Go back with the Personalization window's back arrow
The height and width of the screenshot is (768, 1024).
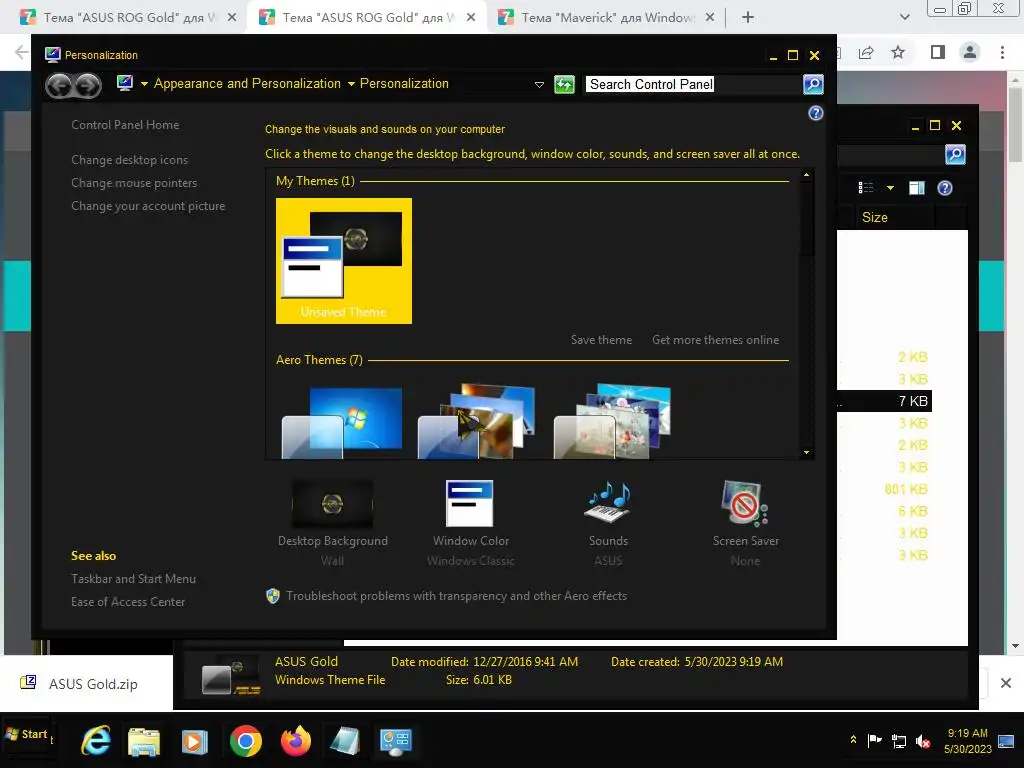59,85
